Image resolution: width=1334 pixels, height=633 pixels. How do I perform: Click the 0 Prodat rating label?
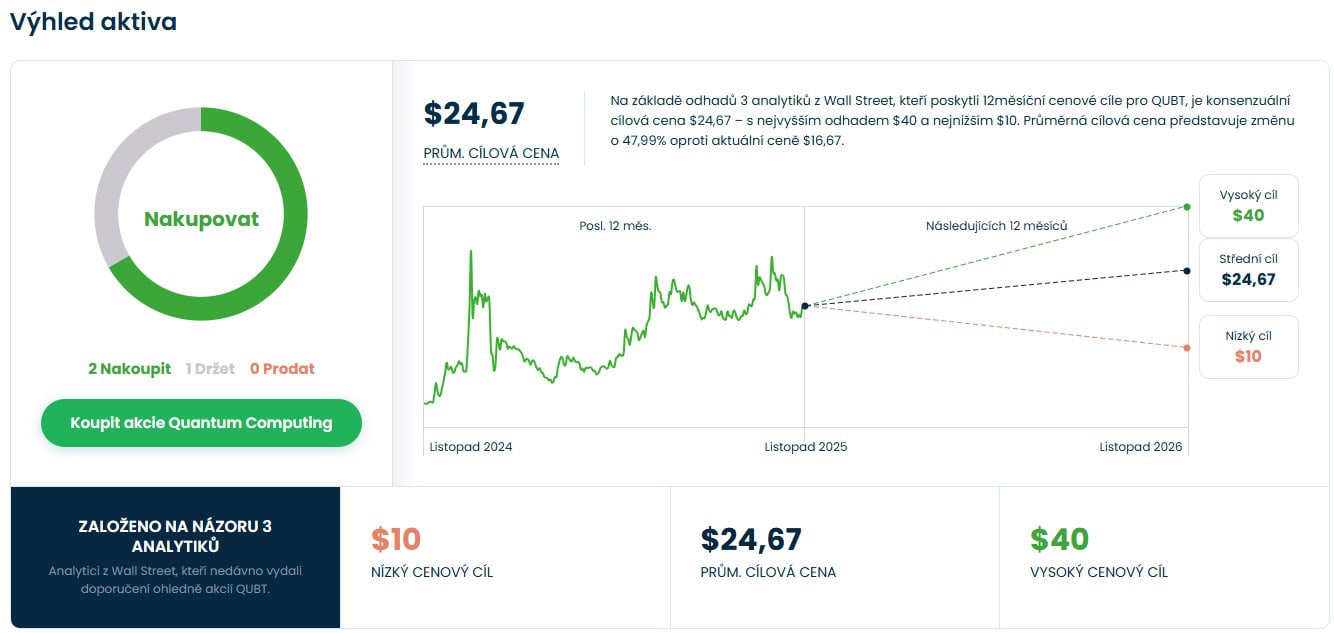(282, 369)
